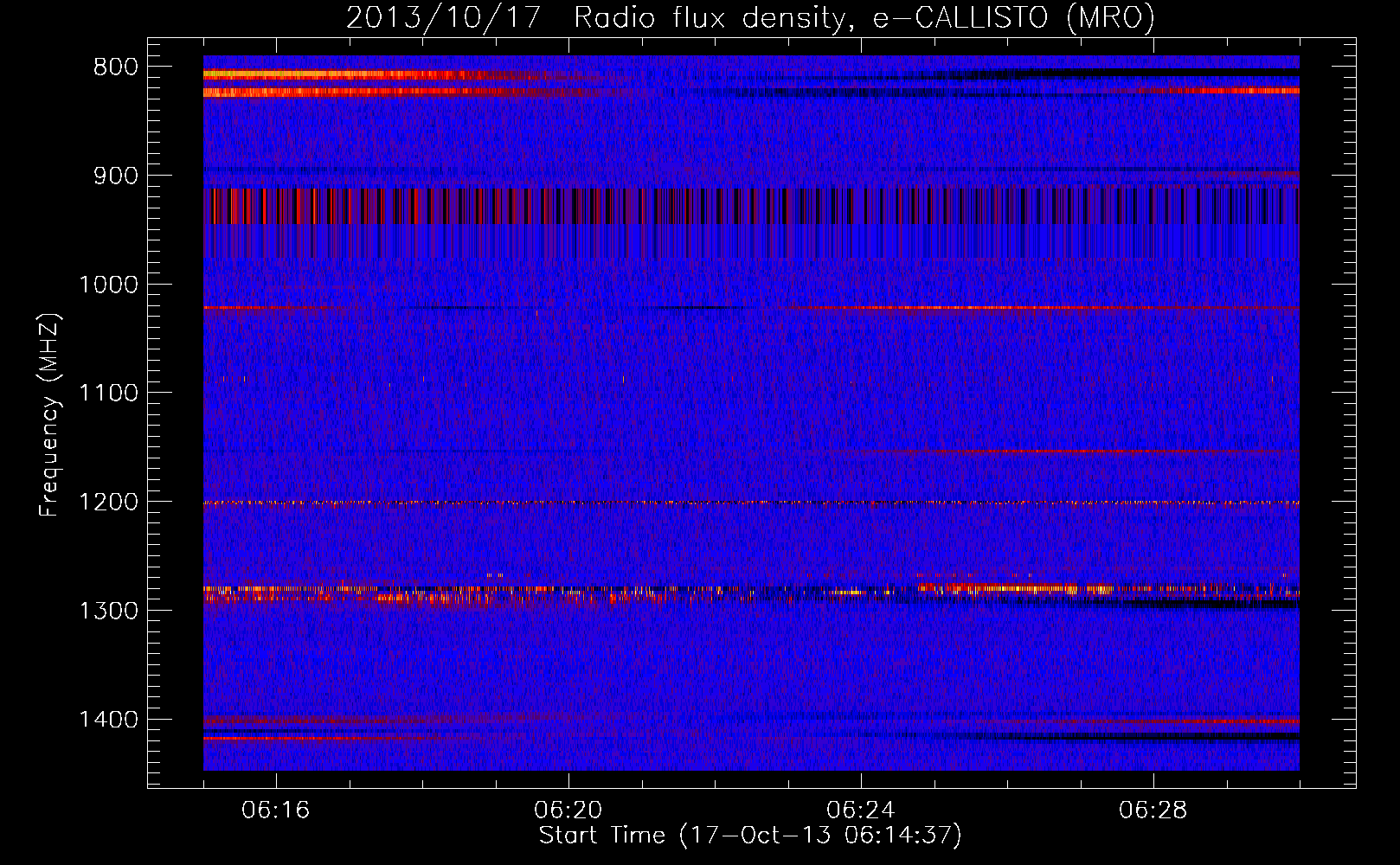
Task: Click the 'Frequency (MHZ)' axis title
Action: (50, 415)
